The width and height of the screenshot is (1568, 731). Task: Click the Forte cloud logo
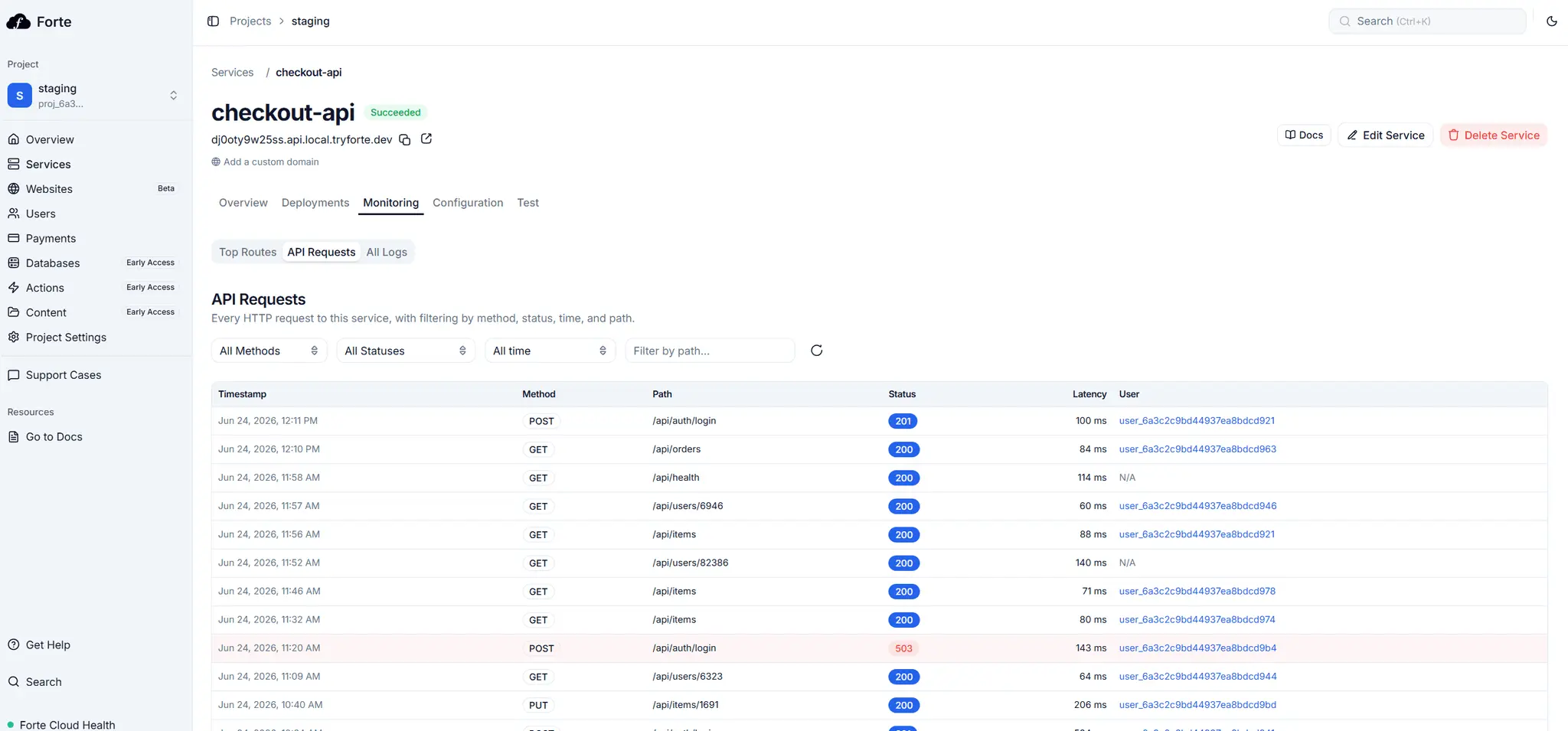[18, 21]
